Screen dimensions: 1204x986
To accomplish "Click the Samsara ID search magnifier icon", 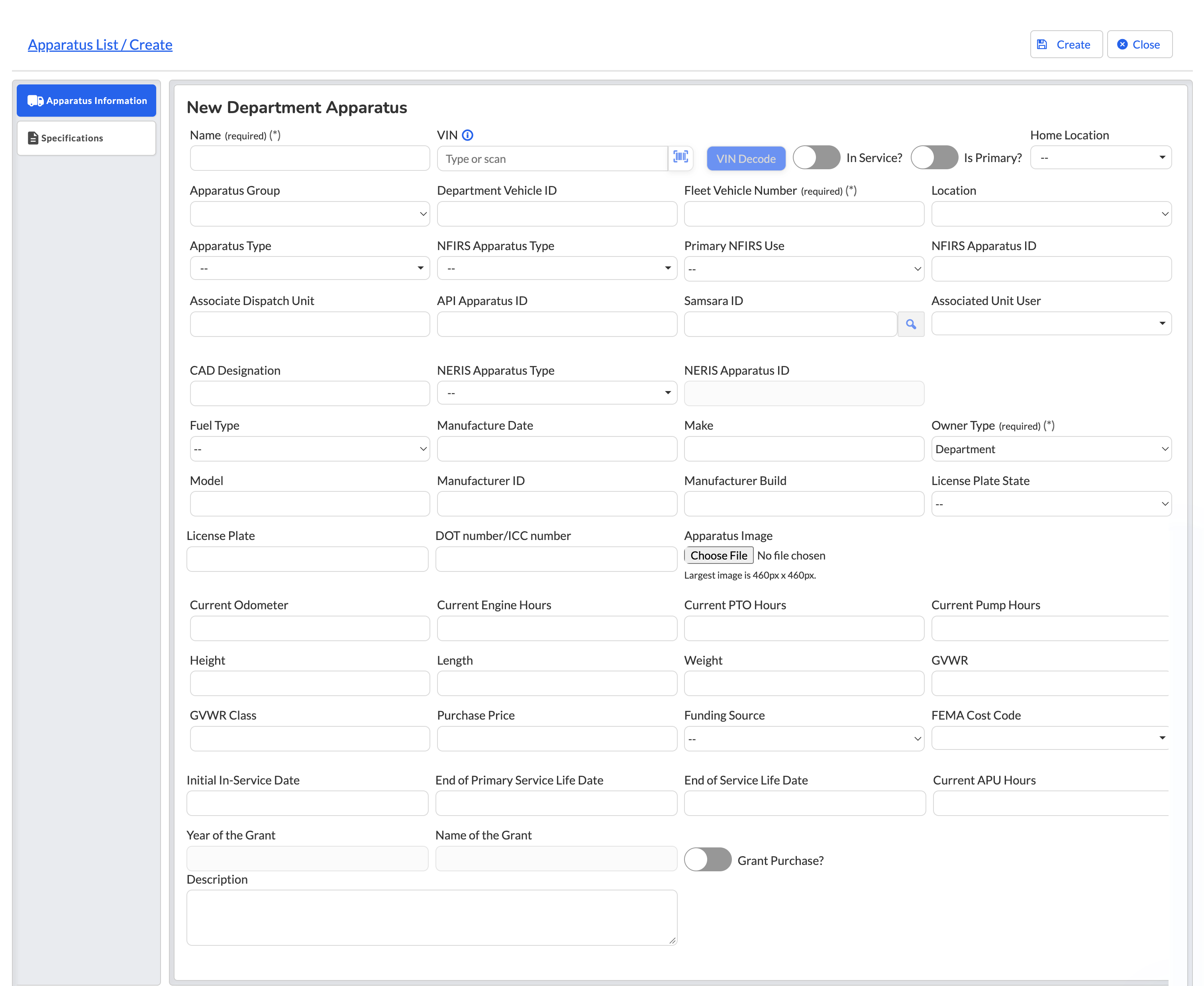I will [x=910, y=324].
